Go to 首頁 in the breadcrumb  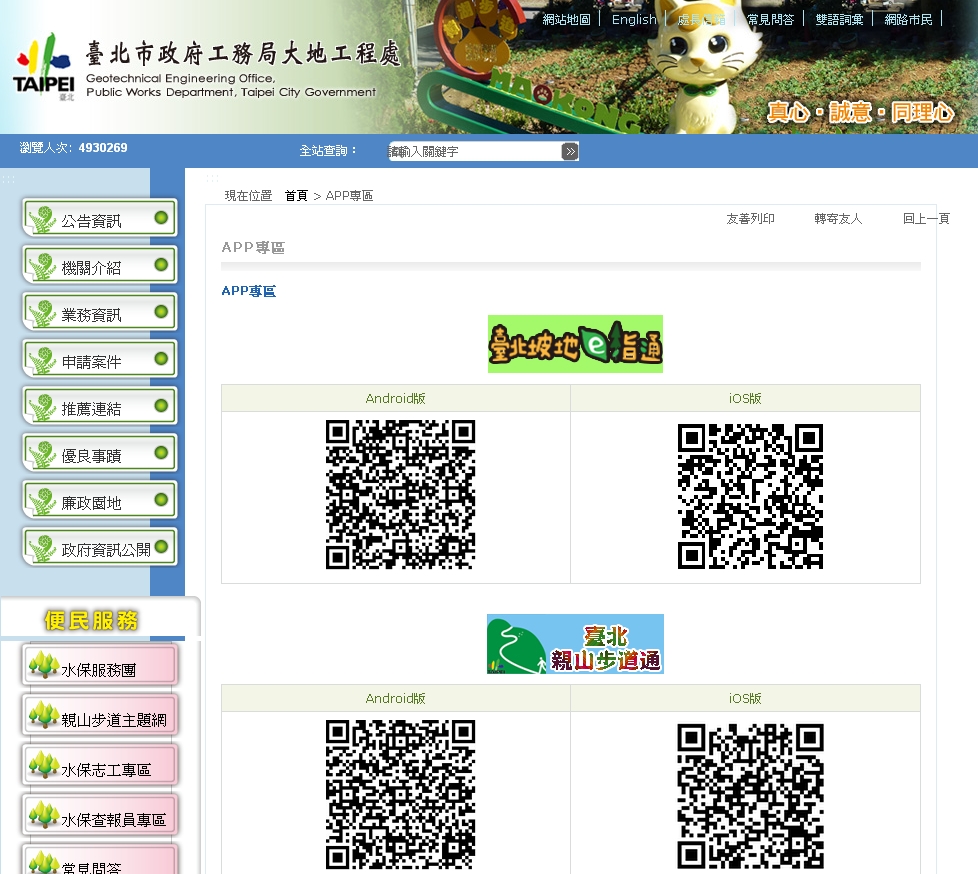click(x=296, y=196)
